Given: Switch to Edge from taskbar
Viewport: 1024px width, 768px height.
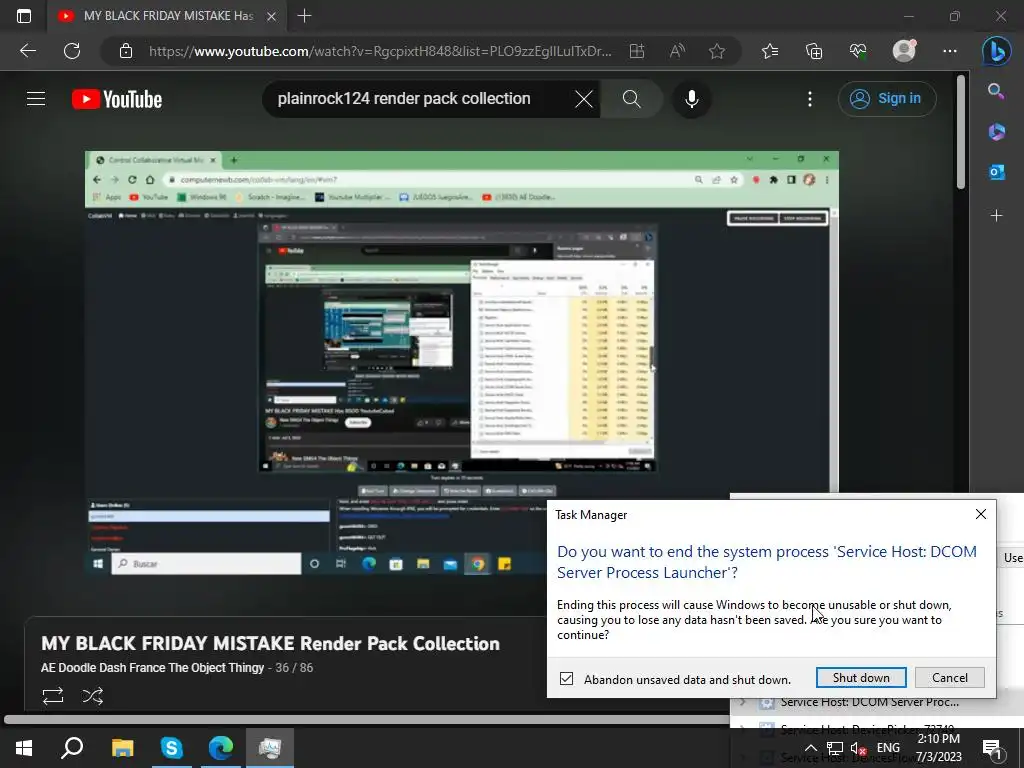Looking at the screenshot, I should point(221,748).
